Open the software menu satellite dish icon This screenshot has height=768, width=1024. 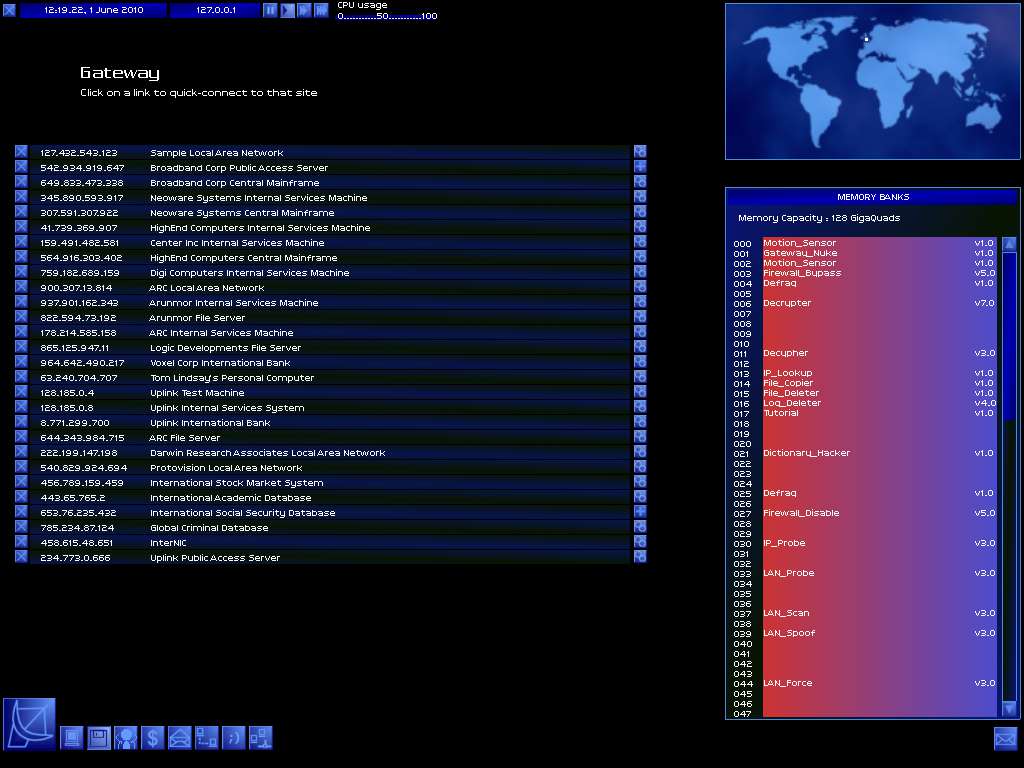[29, 724]
